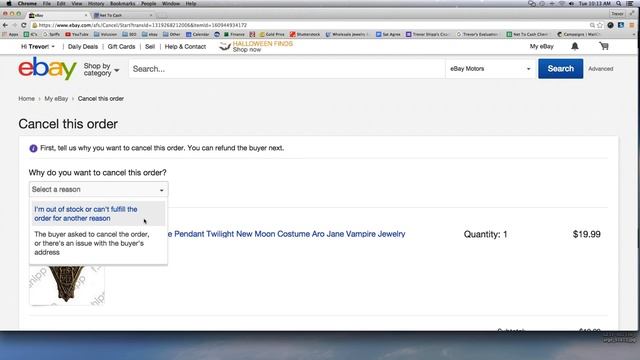The image size is (640, 360).
Task: Open the Edit menu
Action: point(61,3)
